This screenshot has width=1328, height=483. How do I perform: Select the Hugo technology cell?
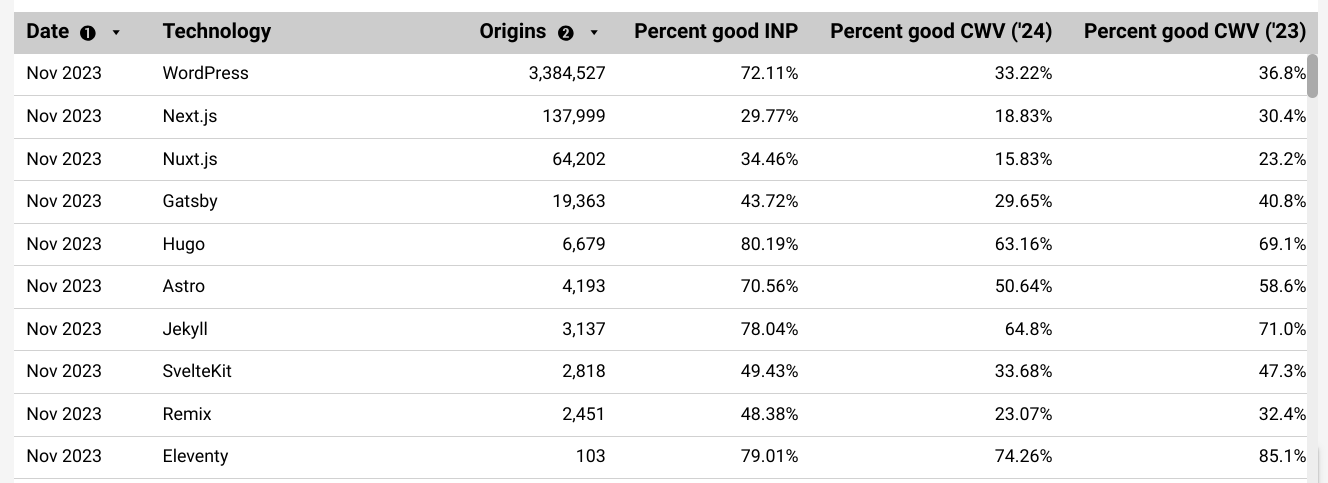(x=183, y=244)
